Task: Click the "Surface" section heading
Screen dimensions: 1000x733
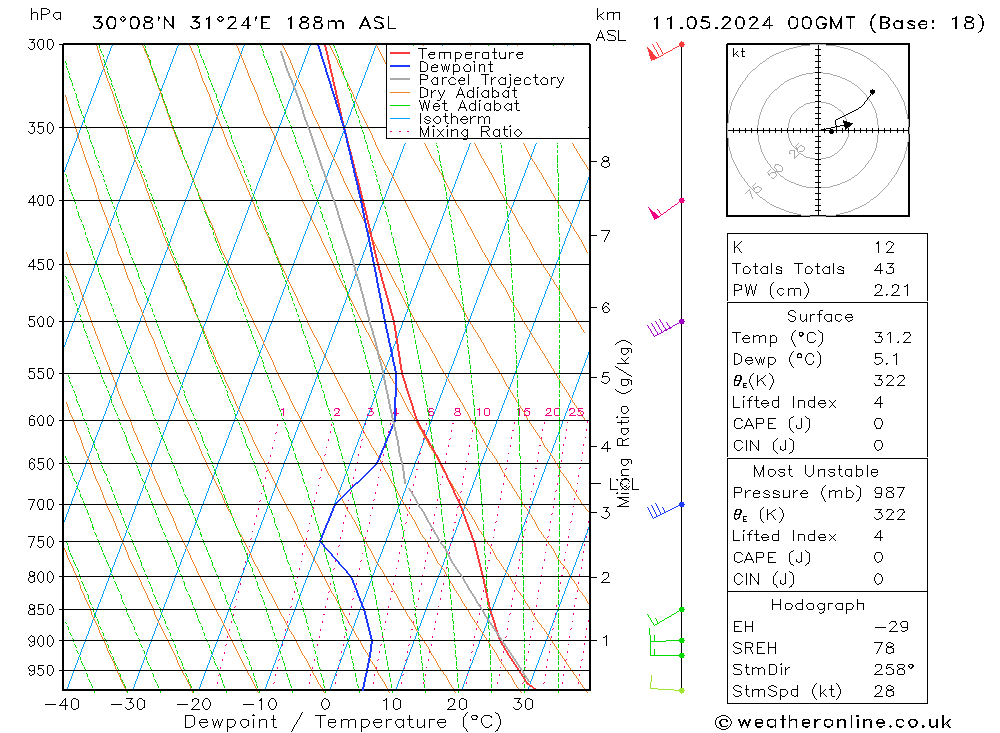Action: [x=820, y=316]
